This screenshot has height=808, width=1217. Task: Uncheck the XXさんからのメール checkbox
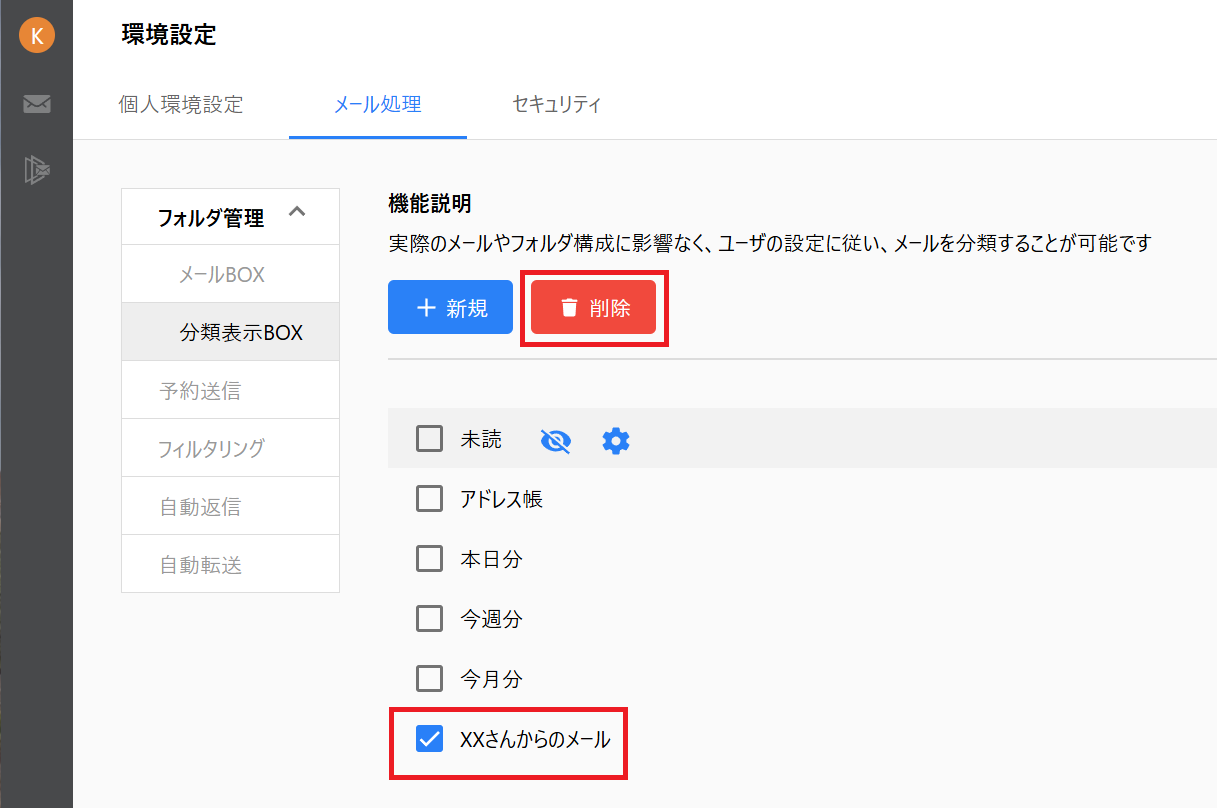429,739
